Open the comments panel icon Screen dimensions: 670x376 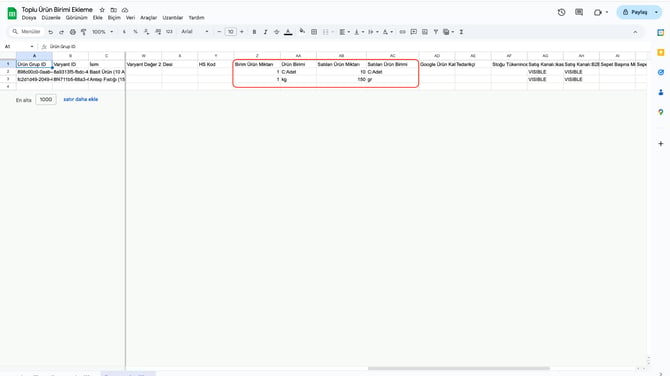[579, 12]
